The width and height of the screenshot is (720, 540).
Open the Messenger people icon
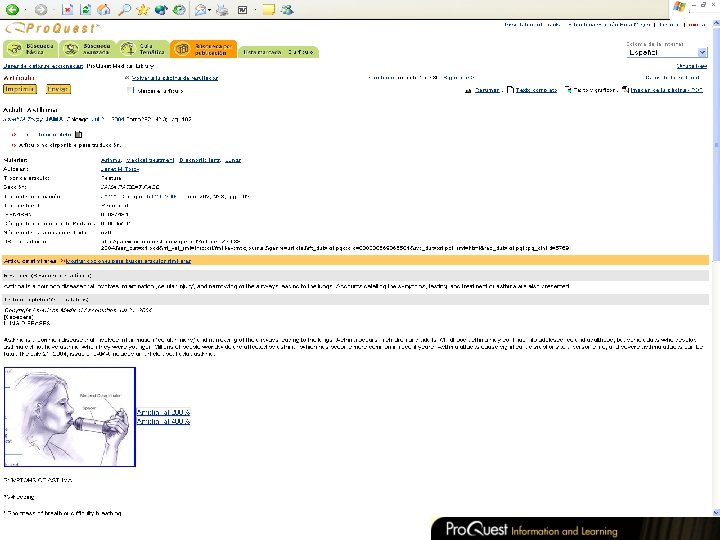(287, 9)
